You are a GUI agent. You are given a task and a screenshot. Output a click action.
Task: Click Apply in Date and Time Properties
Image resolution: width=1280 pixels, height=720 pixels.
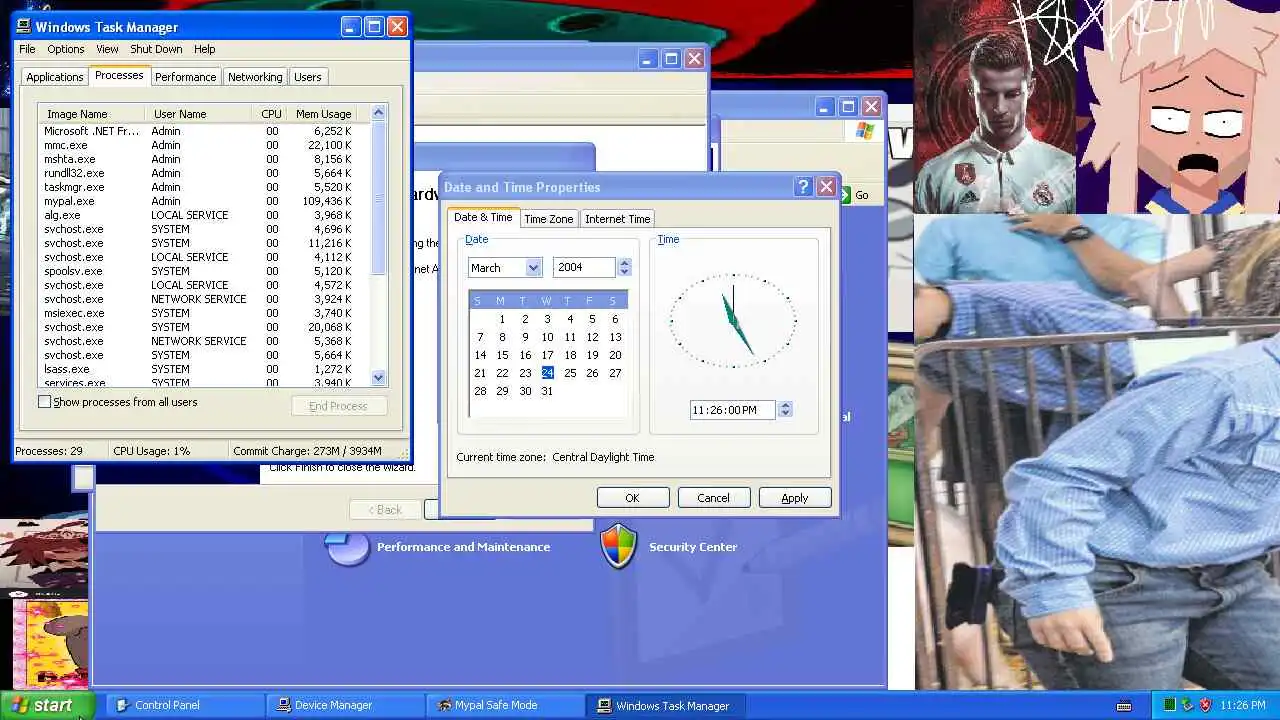click(x=795, y=498)
